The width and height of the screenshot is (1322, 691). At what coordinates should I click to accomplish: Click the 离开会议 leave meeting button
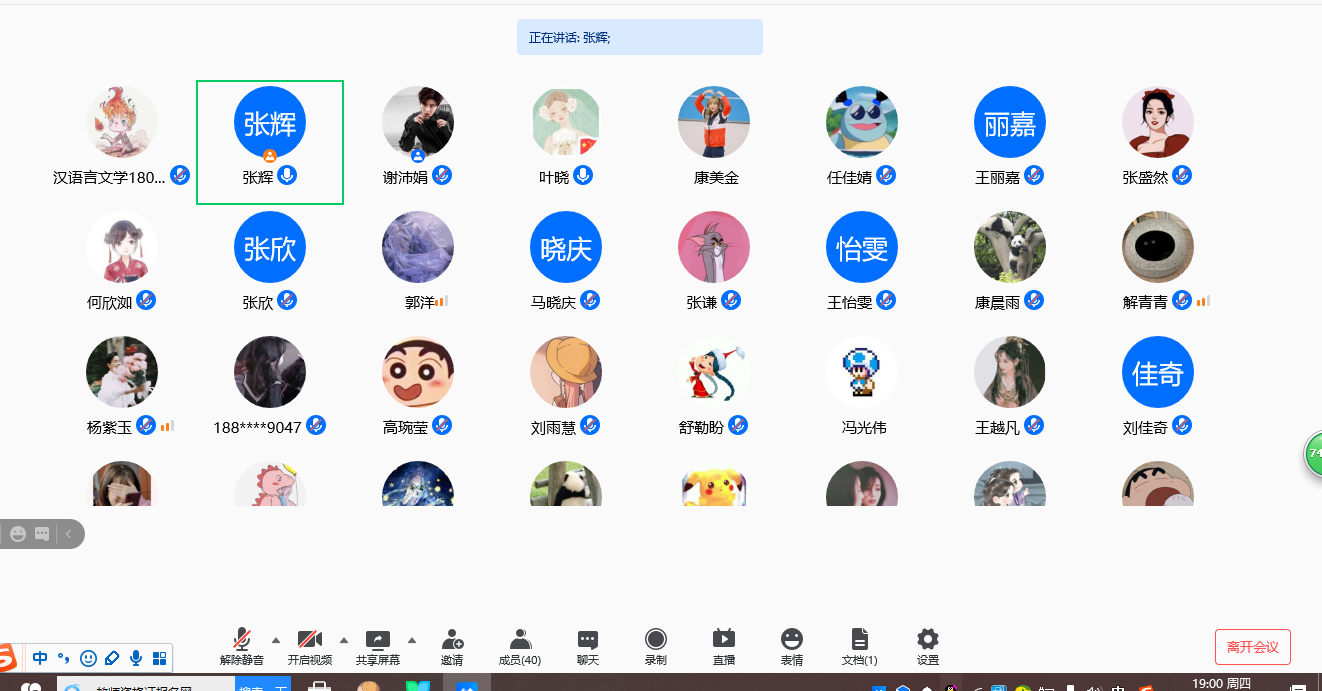coord(1252,647)
